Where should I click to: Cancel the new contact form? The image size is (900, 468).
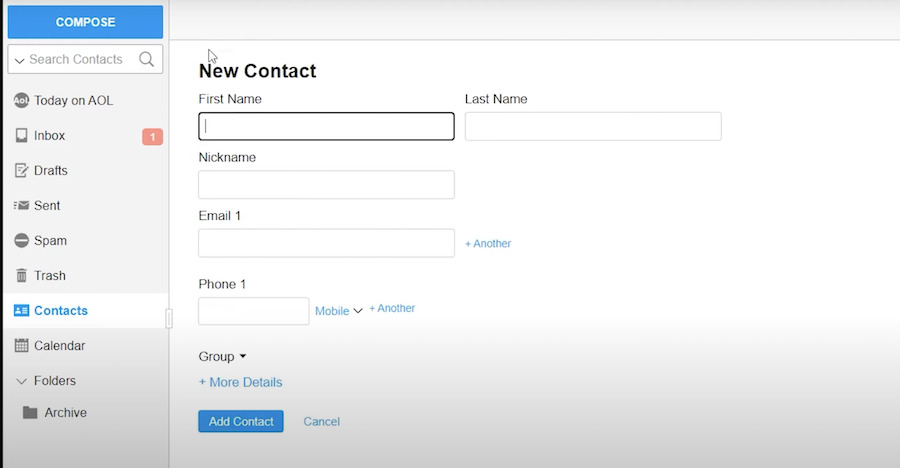pyautogui.click(x=321, y=421)
